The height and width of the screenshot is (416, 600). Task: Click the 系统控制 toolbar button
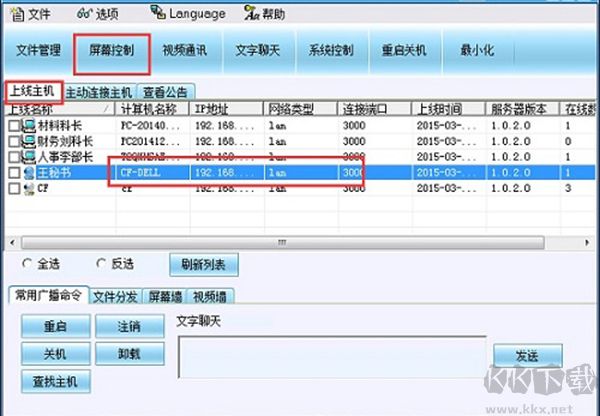331,51
